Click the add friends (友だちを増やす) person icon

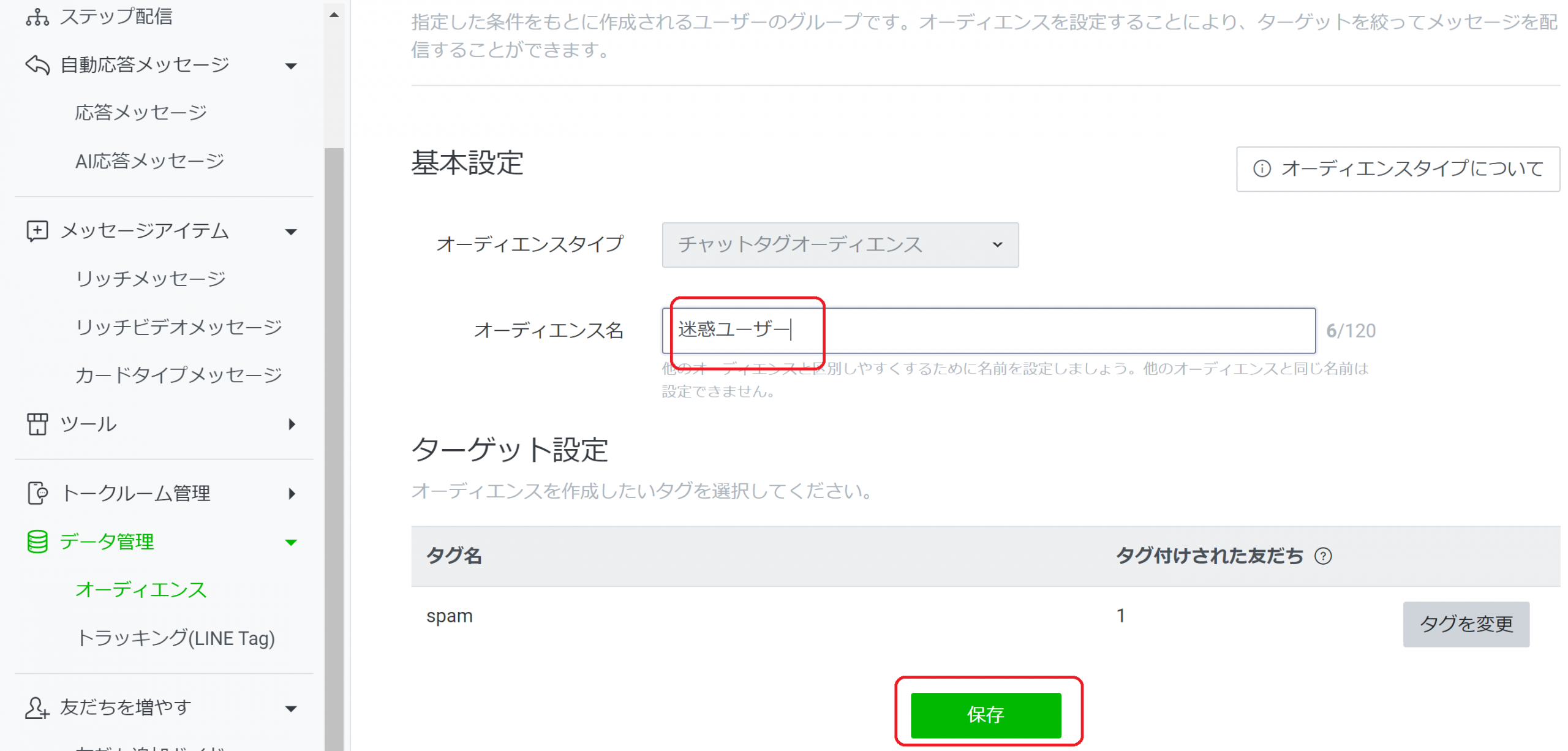[37, 708]
